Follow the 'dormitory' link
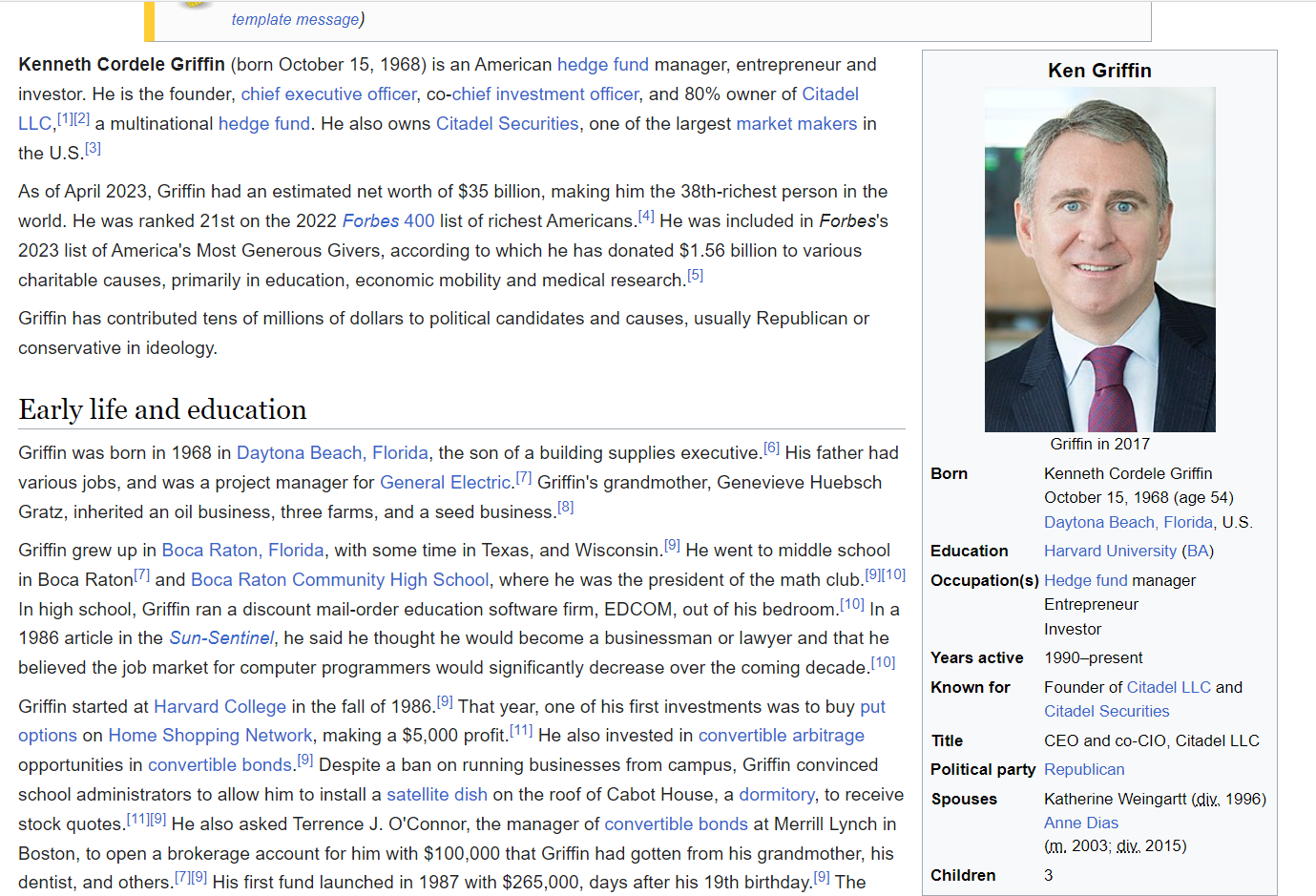This screenshot has height=896, width=1316. pos(776,795)
